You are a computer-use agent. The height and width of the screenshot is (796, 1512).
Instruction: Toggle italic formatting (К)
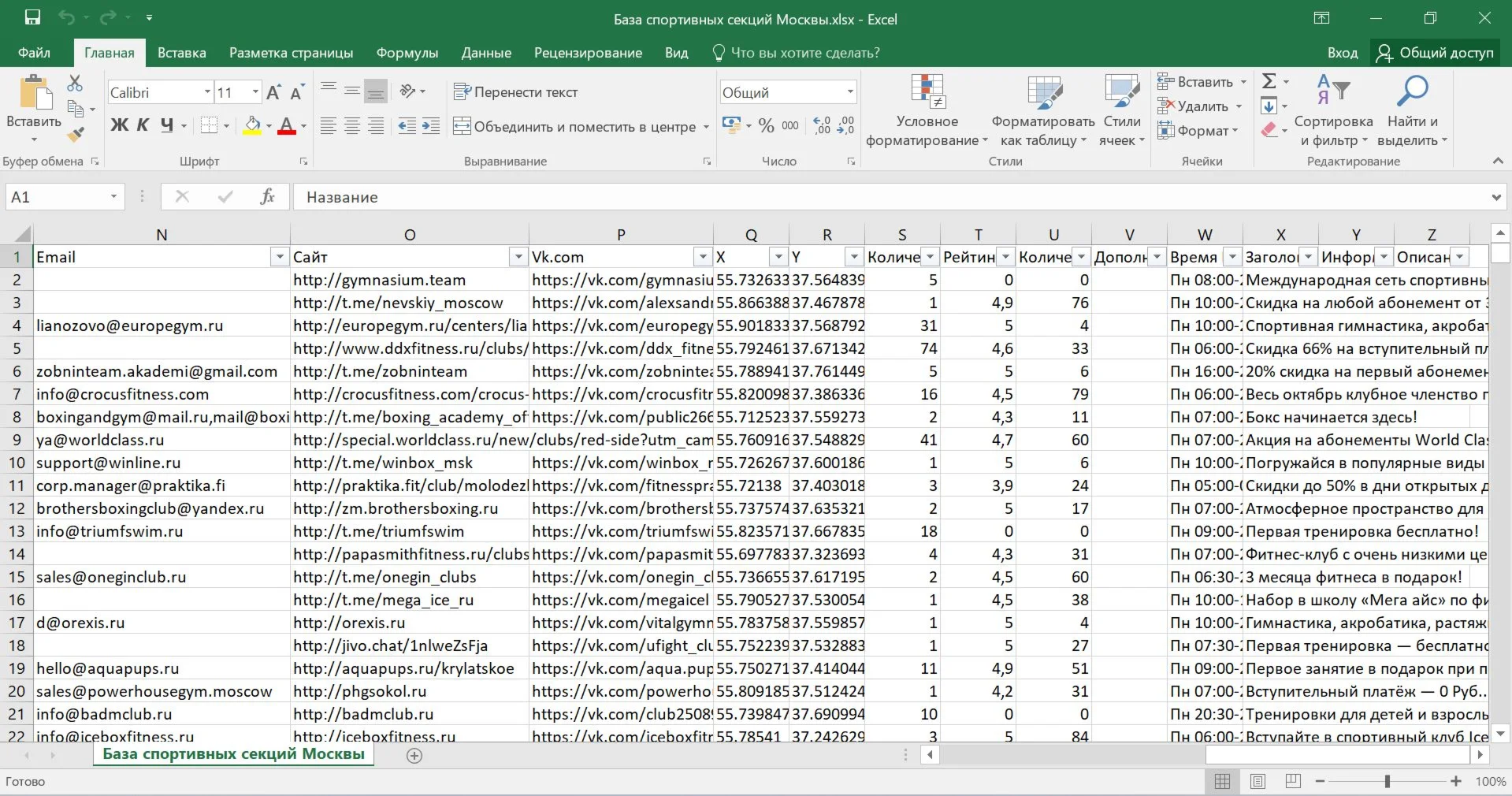tap(143, 125)
